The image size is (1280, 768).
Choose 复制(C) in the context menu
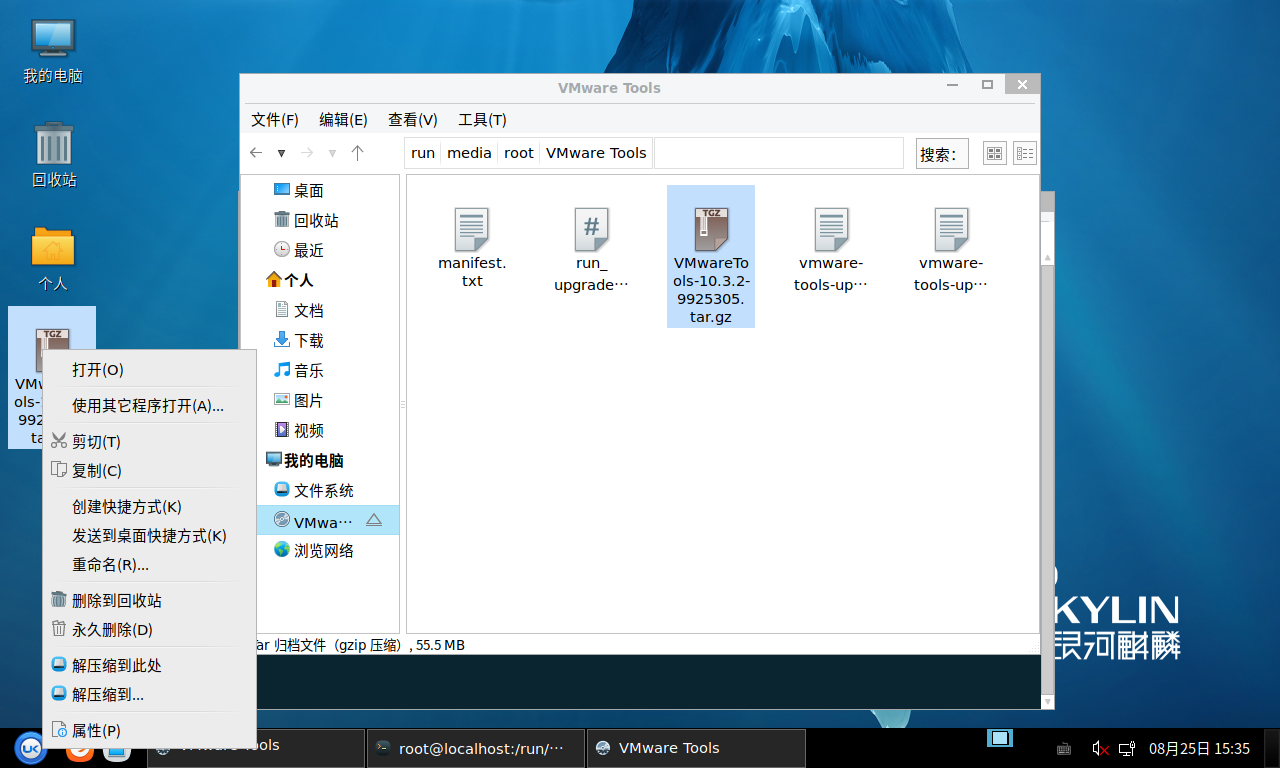point(149,471)
